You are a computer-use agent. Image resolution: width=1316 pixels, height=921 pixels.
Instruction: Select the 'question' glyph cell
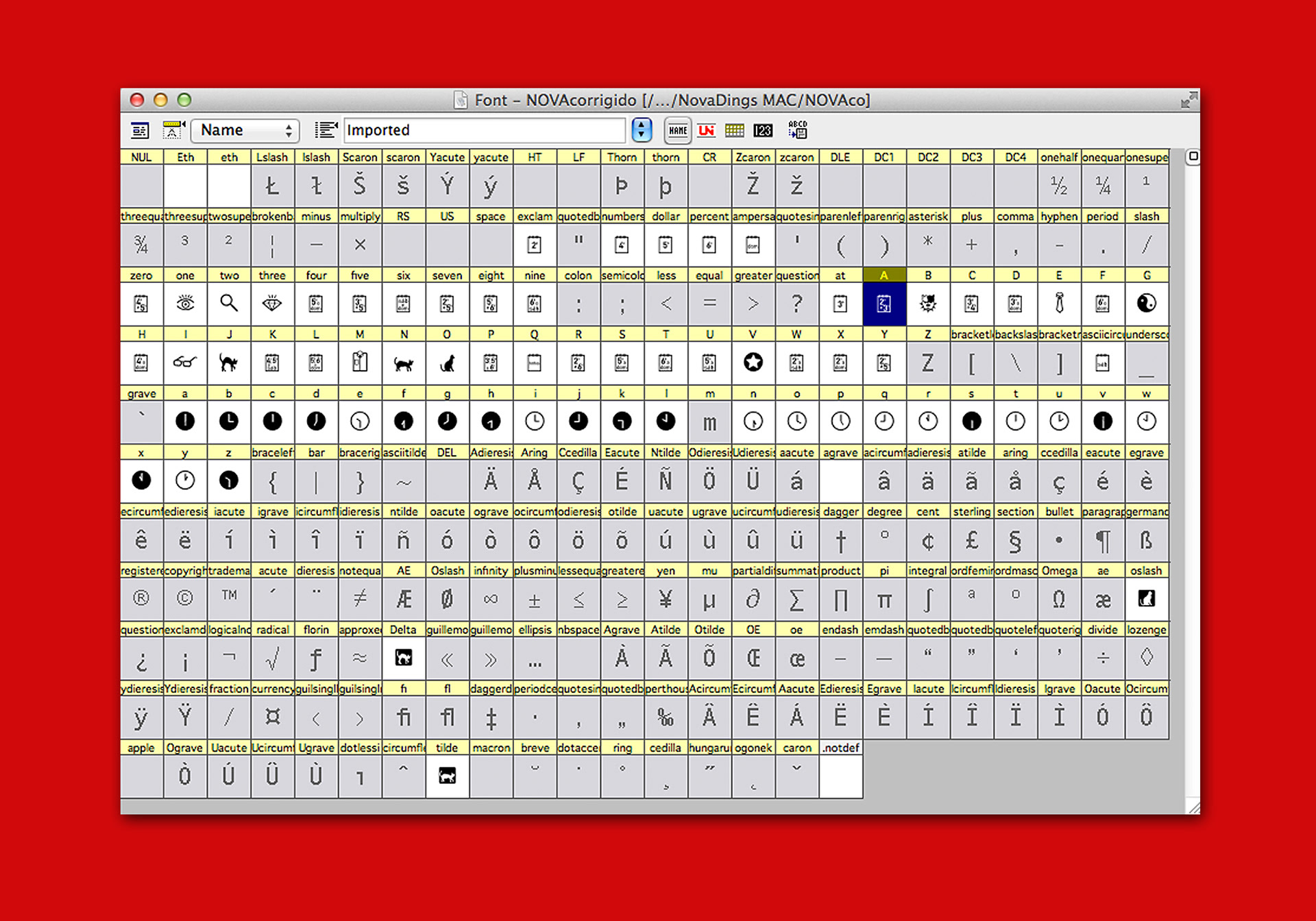tap(796, 304)
